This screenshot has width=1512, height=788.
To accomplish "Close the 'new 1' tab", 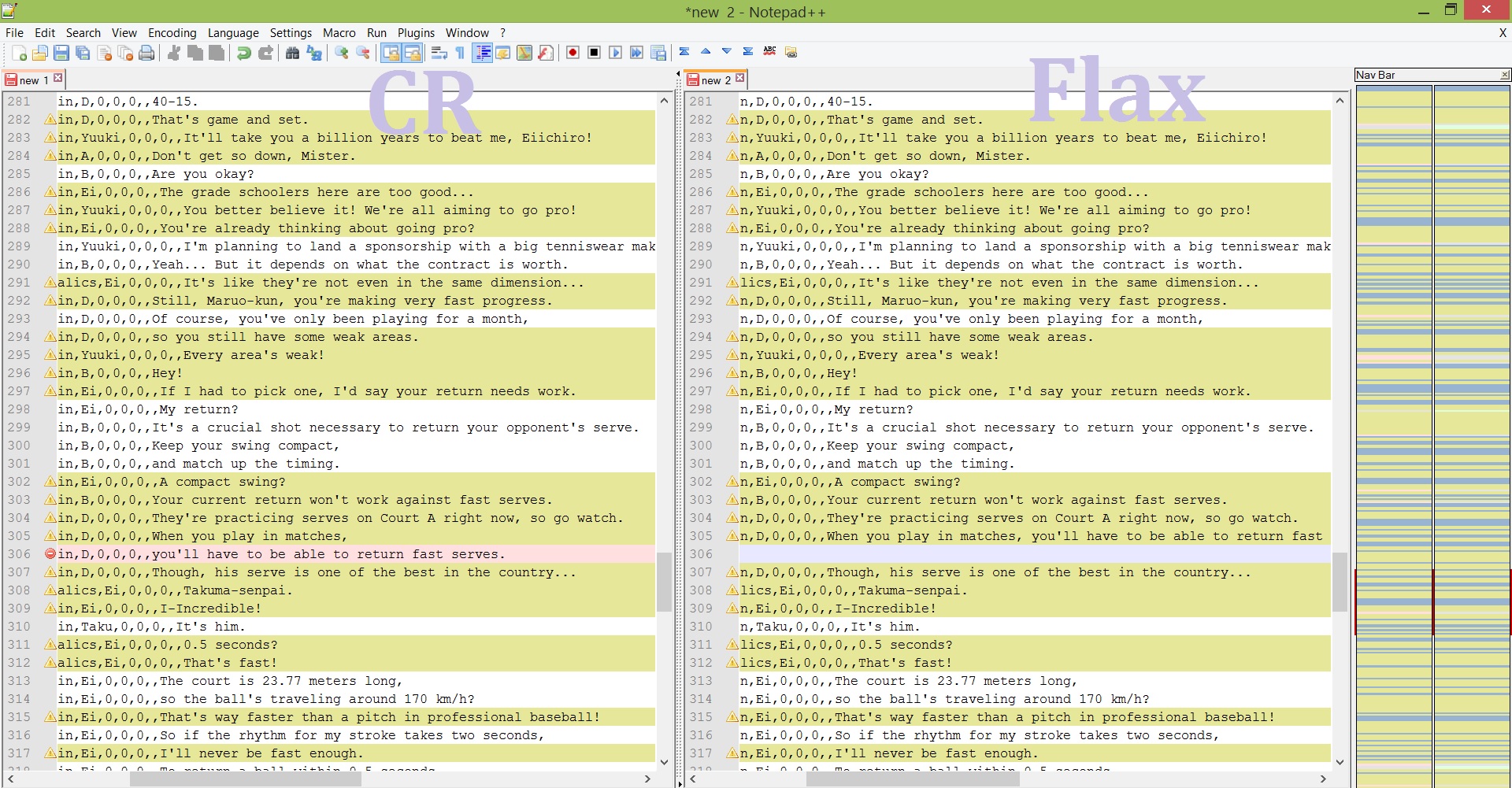I will [x=58, y=78].
